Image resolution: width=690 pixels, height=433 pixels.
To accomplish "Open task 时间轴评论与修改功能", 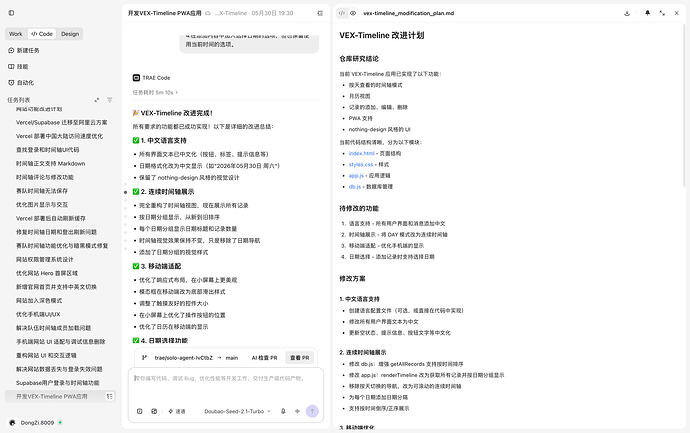I will point(45,177).
